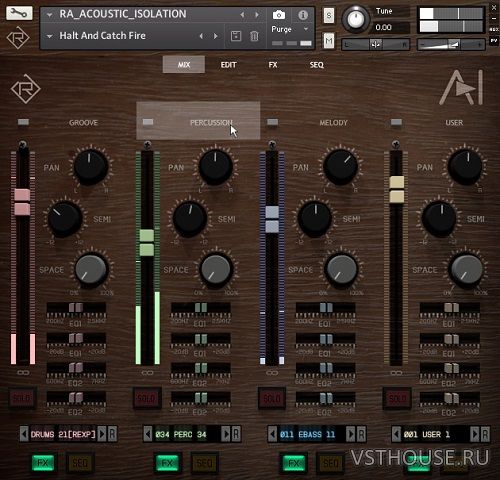
Task: Click the Melody SEMI knob
Action: [315, 219]
